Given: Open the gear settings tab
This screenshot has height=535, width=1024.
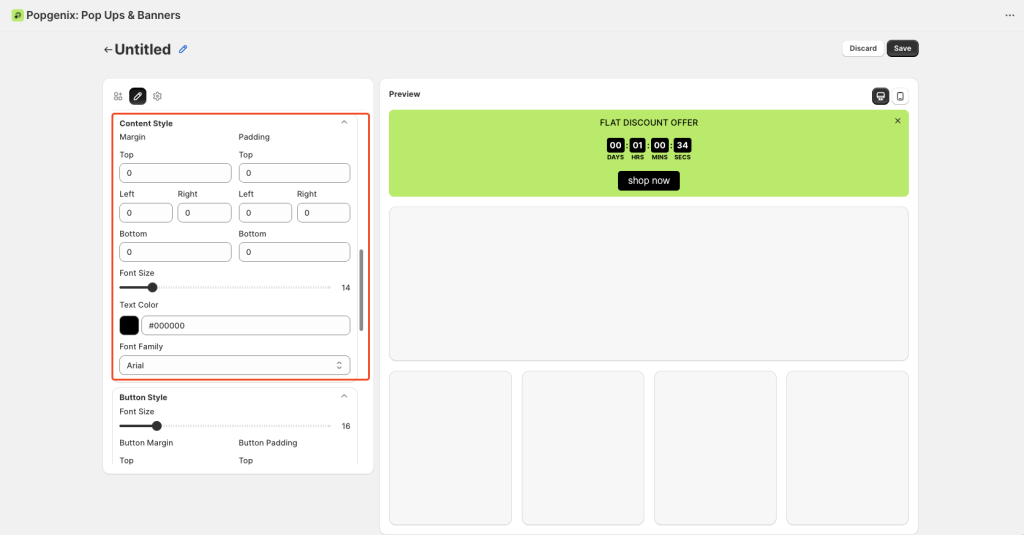Looking at the screenshot, I should [x=157, y=96].
